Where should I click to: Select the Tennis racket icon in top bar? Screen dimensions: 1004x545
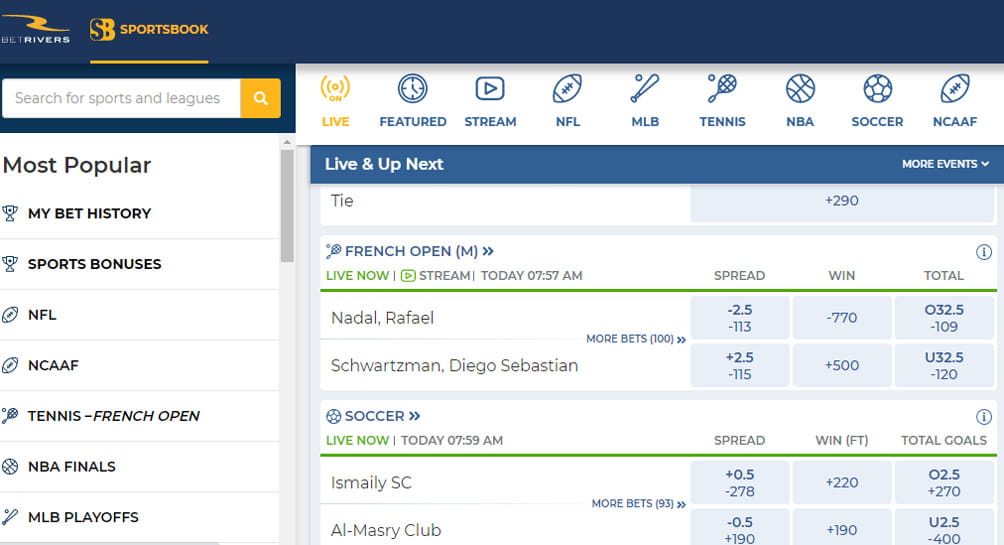[x=722, y=88]
